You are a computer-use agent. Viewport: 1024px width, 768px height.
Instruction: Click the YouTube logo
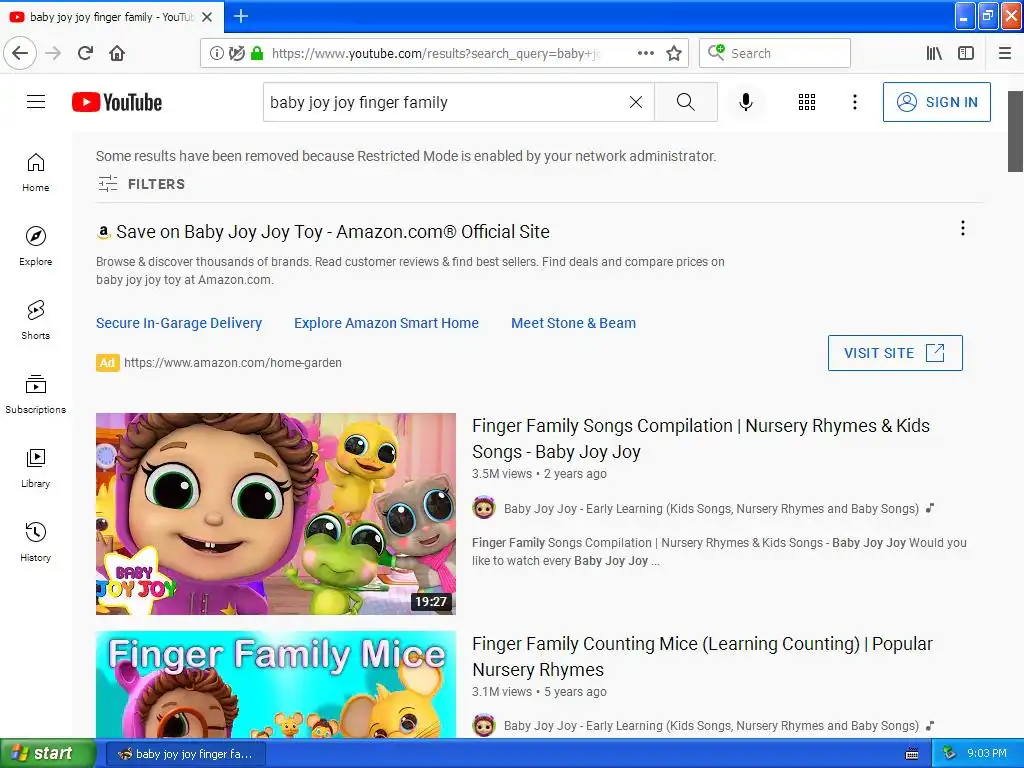click(117, 102)
